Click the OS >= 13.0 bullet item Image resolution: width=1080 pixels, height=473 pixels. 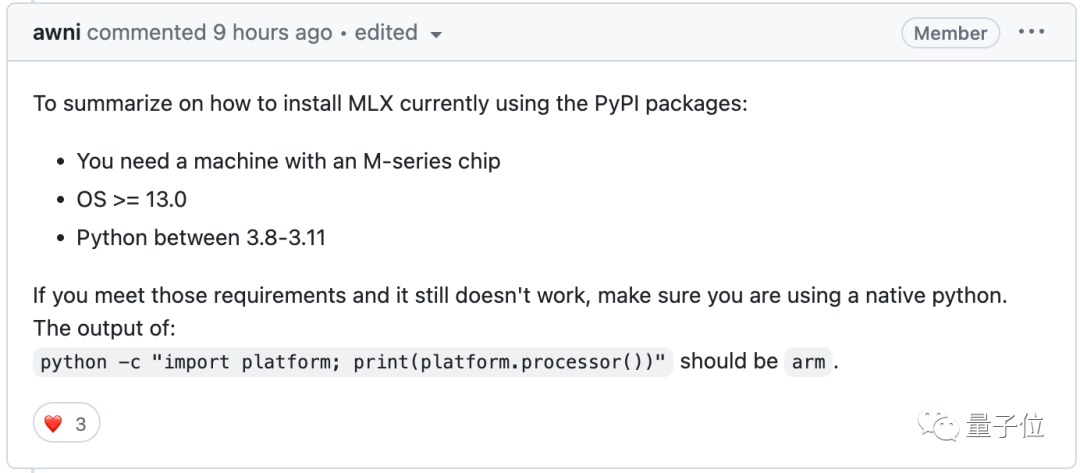[x=131, y=199]
